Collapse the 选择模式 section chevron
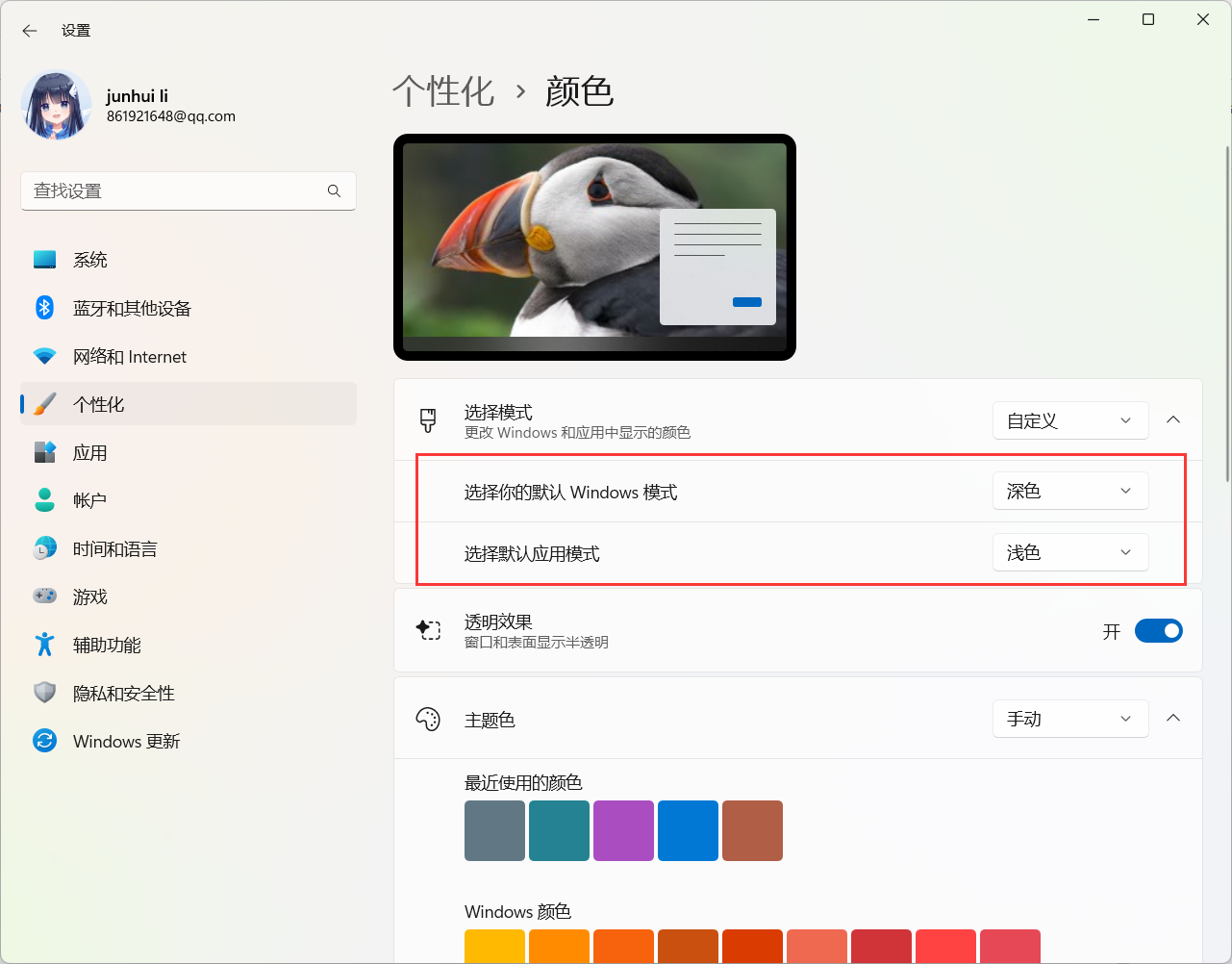This screenshot has width=1232, height=964. [x=1173, y=420]
